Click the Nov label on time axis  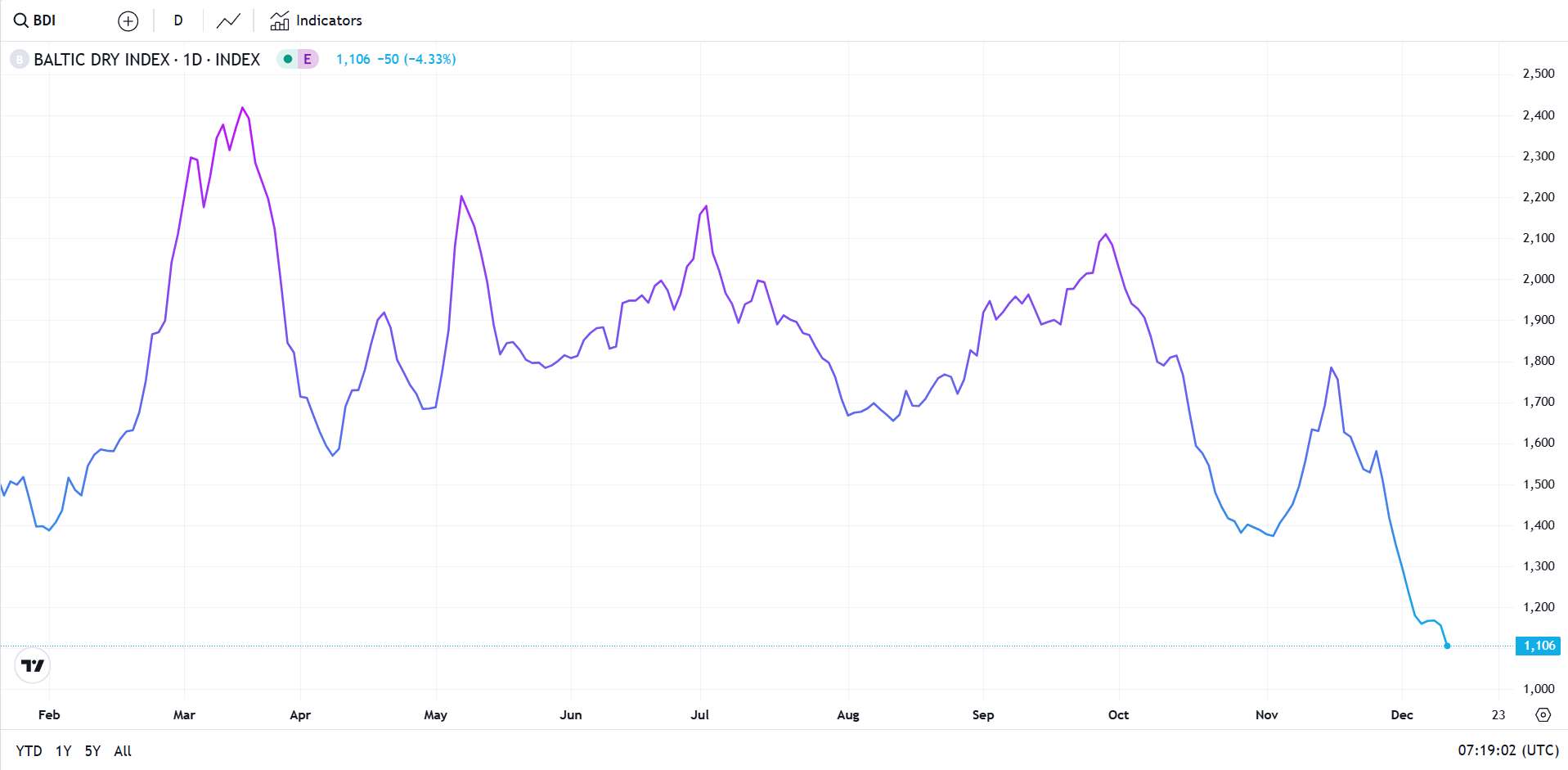click(1266, 715)
